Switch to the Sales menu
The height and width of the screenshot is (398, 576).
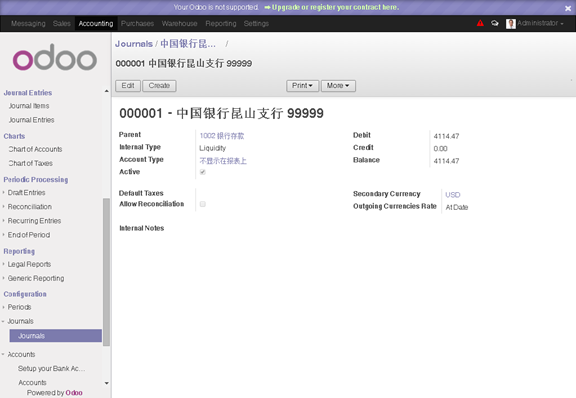(61, 24)
